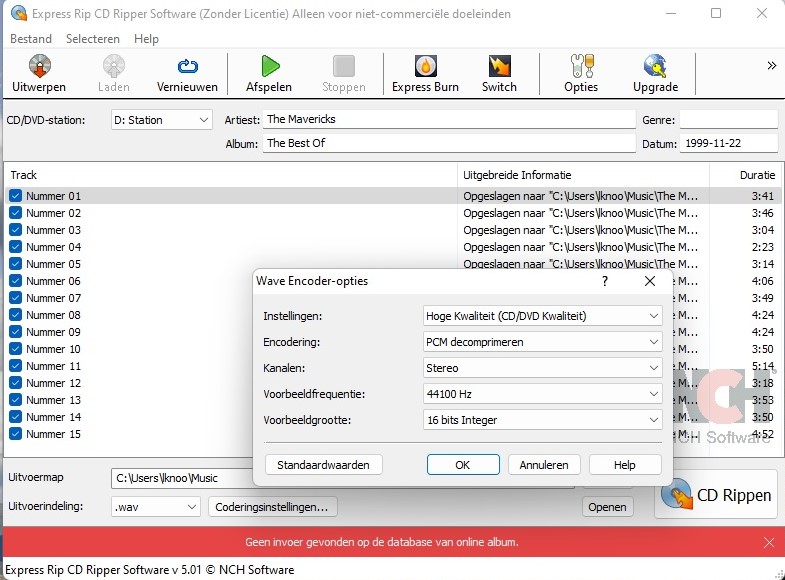The width and height of the screenshot is (785, 580).
Task: Deselect track Nummer 07
Action: pyautogui.click(x=16, y=298)
